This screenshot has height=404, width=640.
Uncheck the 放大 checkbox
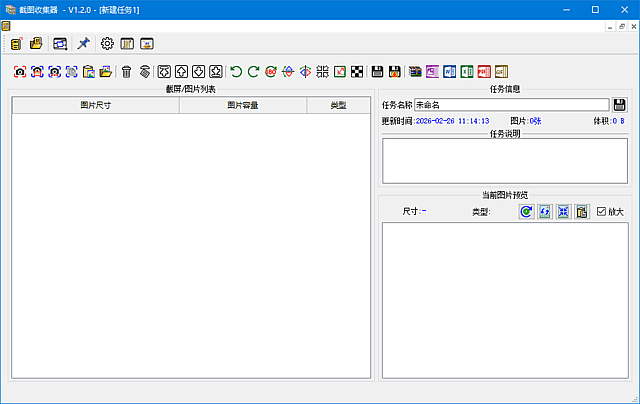click(x=601, y=212)
